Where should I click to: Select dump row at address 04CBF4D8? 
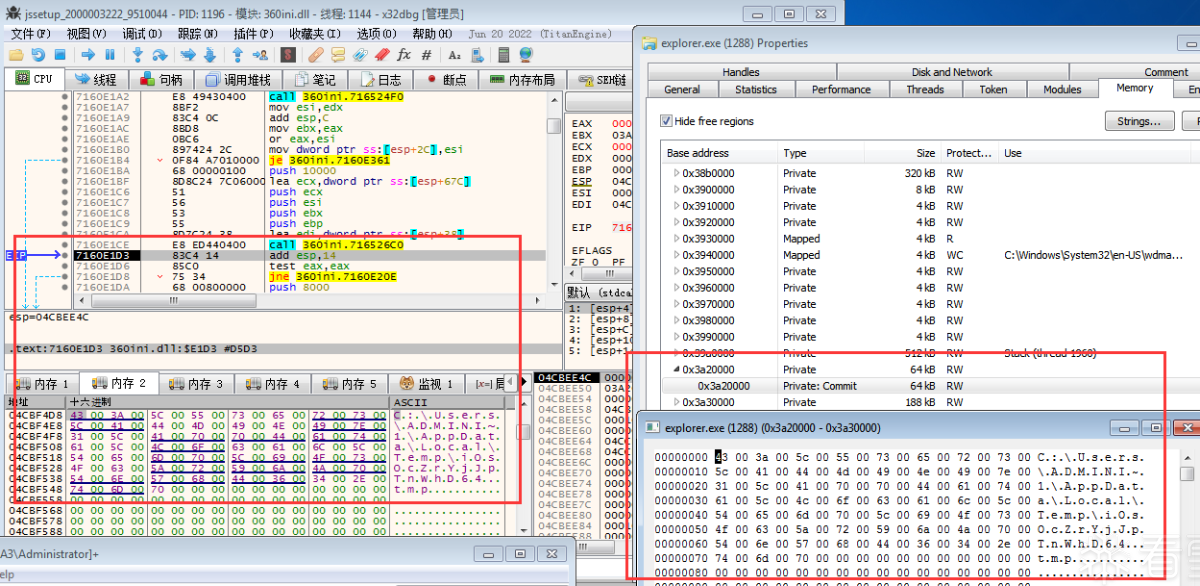pyautogui.click(x=260, y=414)
